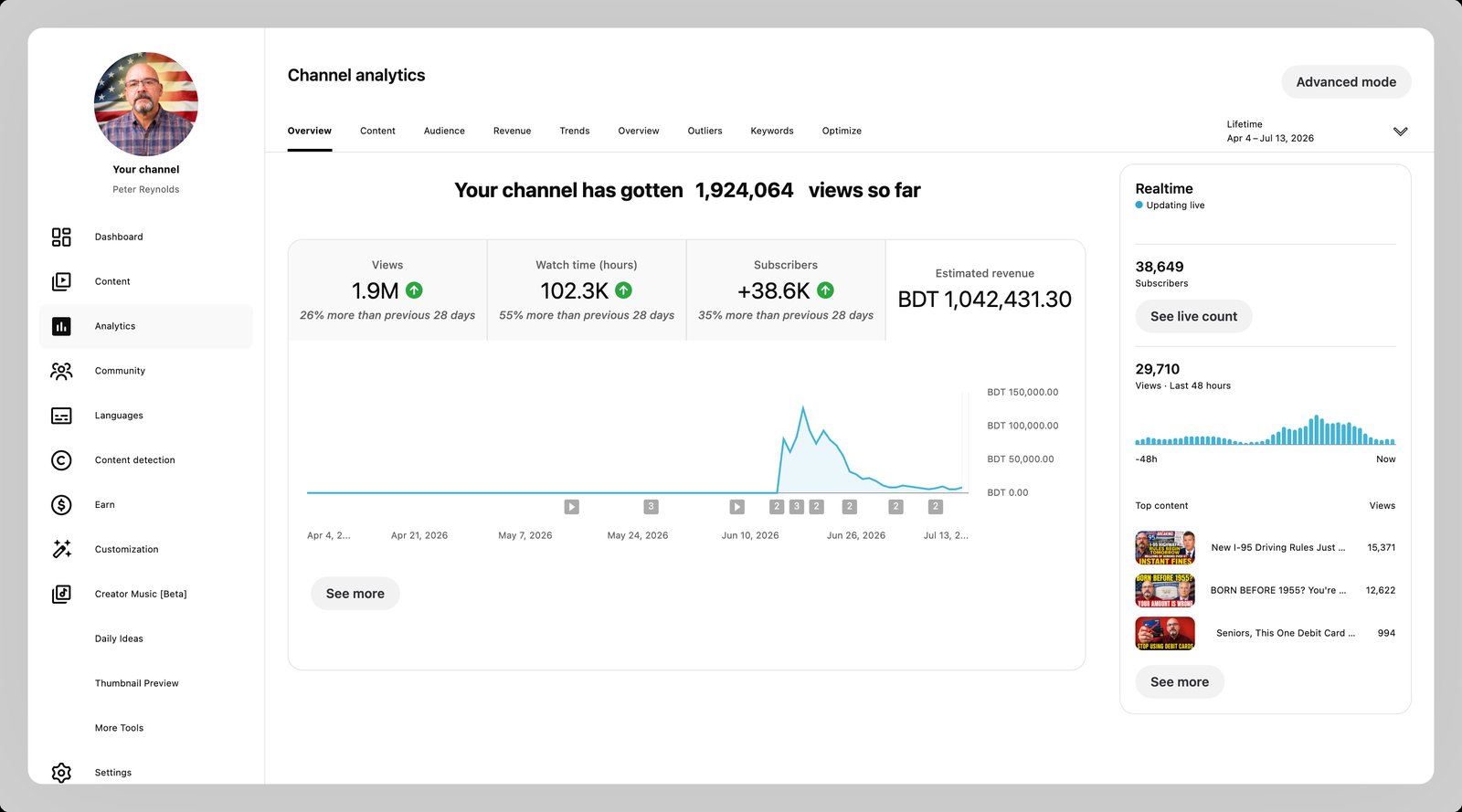
Task: Select the Overview tab beside Trends
Action: [x=639, y=131]
